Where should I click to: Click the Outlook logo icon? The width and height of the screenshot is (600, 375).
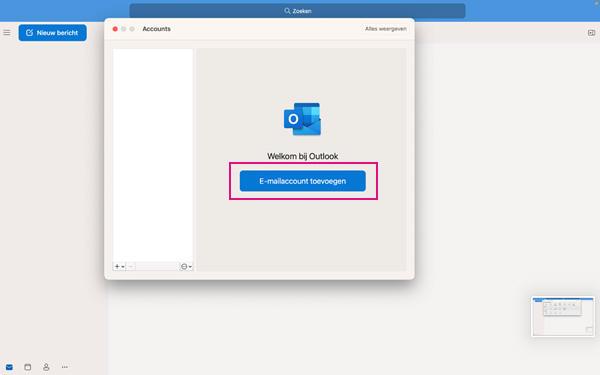click(302, 119)
